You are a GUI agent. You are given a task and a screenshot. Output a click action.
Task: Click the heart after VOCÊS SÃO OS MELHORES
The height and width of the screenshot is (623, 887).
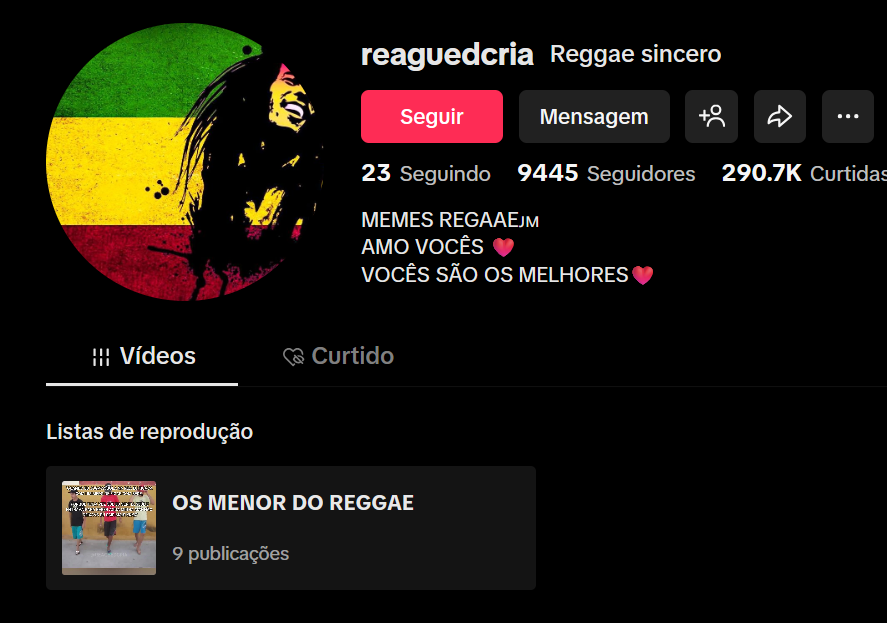[643, 275]
